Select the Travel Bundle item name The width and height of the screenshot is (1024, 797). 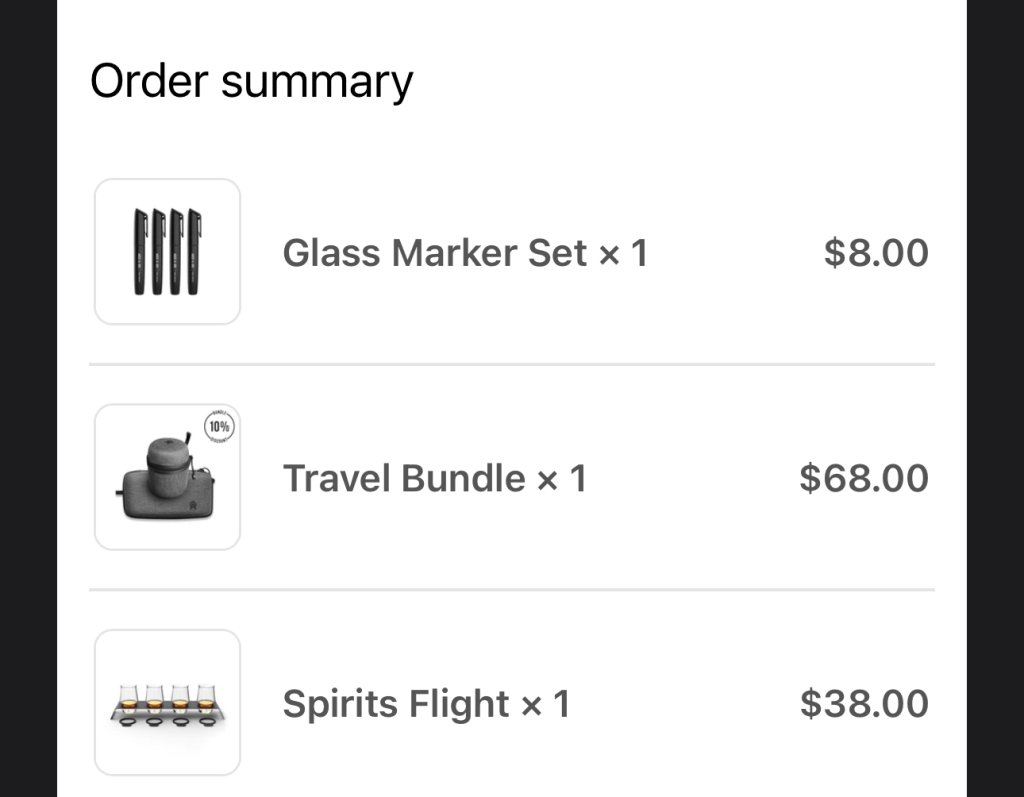[x=404, y=478]
